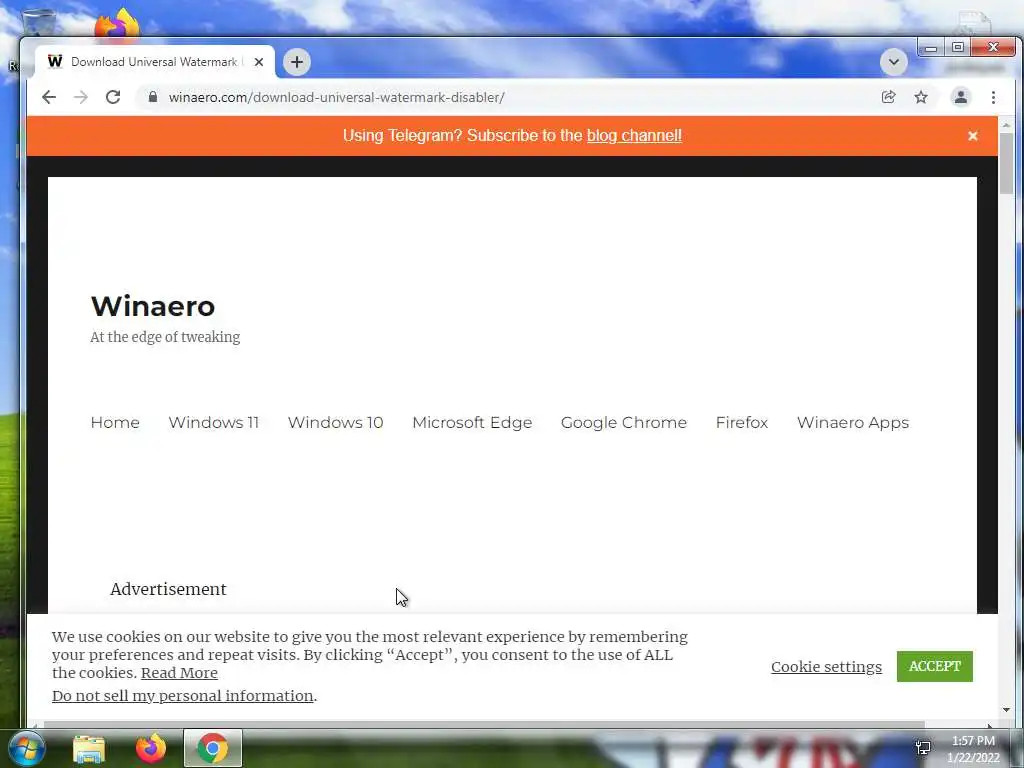Go to the Google Chrome section
1024x768 pixels.
pyautogui.click(x=624, y=423)
